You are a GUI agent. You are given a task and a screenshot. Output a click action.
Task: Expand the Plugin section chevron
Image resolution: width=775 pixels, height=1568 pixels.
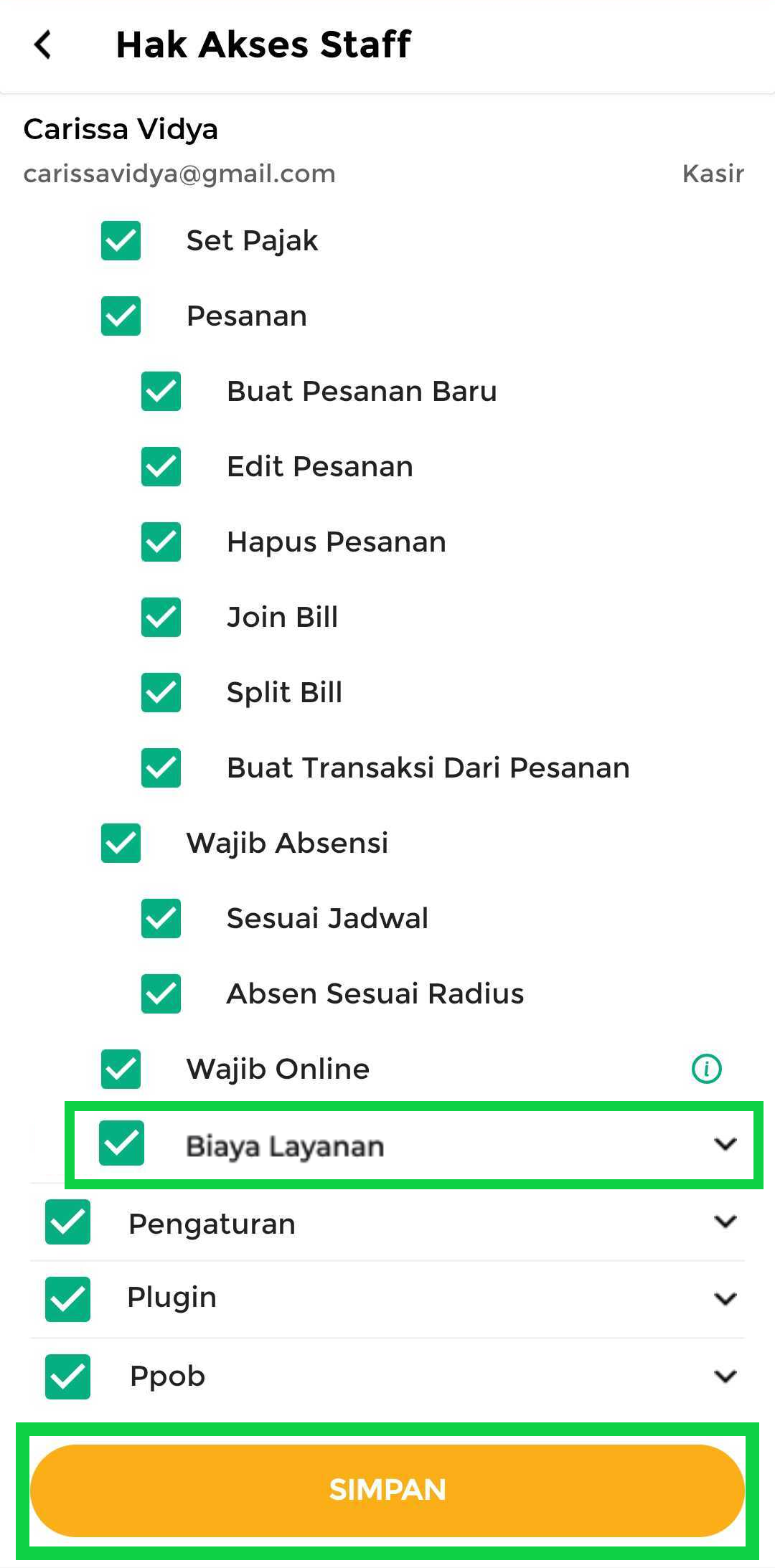[725, 1299]
